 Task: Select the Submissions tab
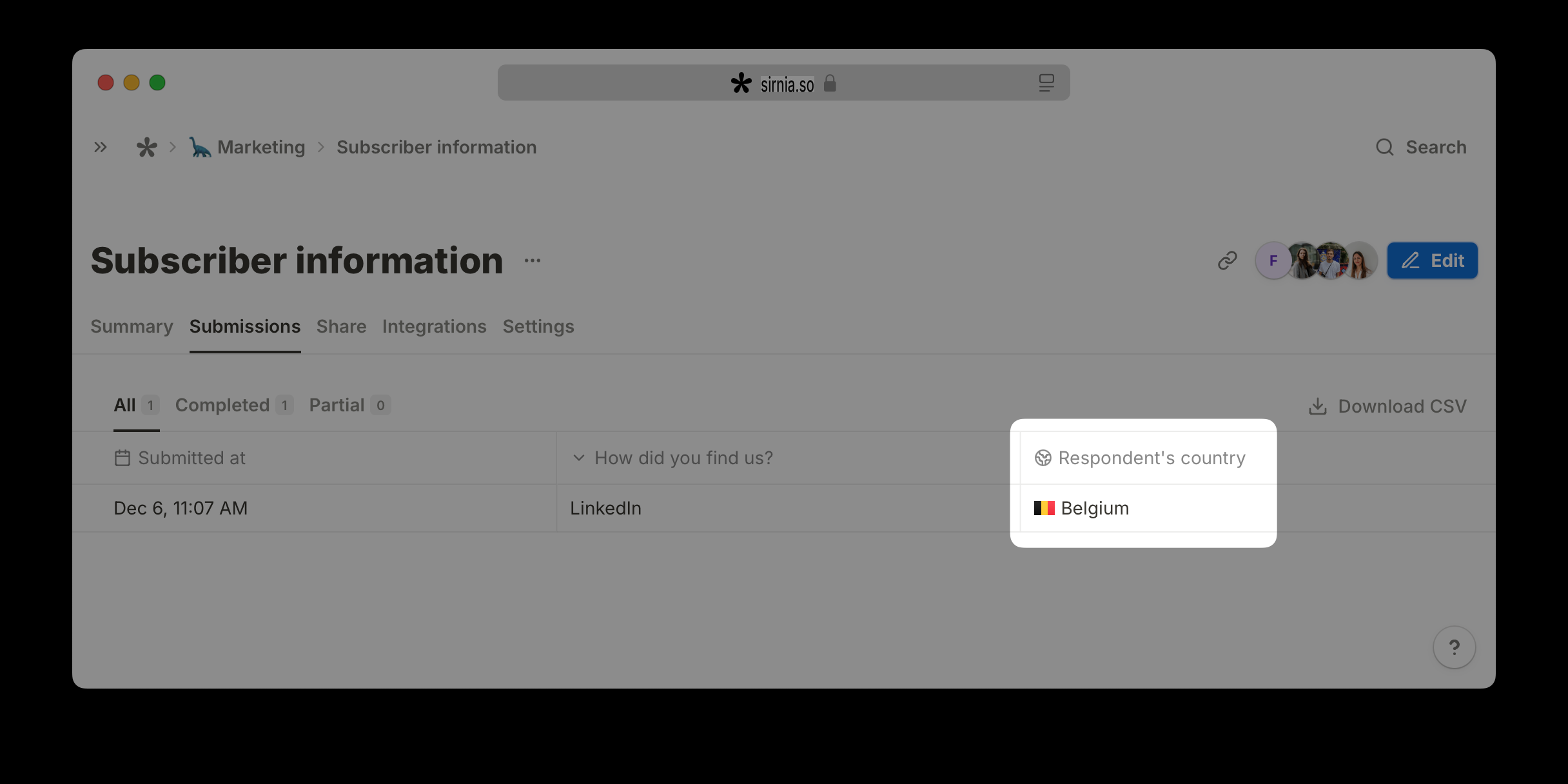[x=245, y=326]
